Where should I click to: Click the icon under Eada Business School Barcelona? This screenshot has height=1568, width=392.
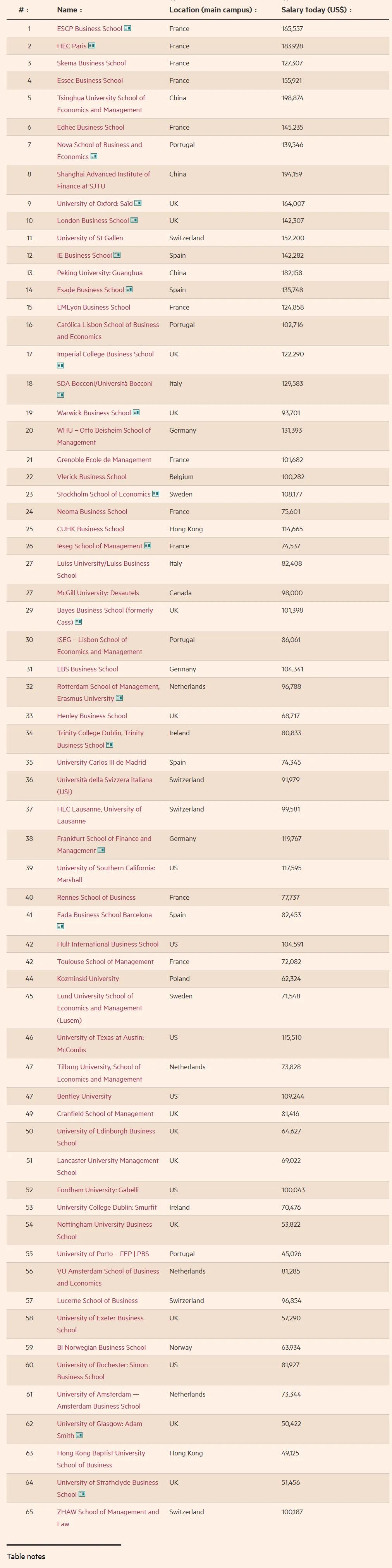coord(60,926)
